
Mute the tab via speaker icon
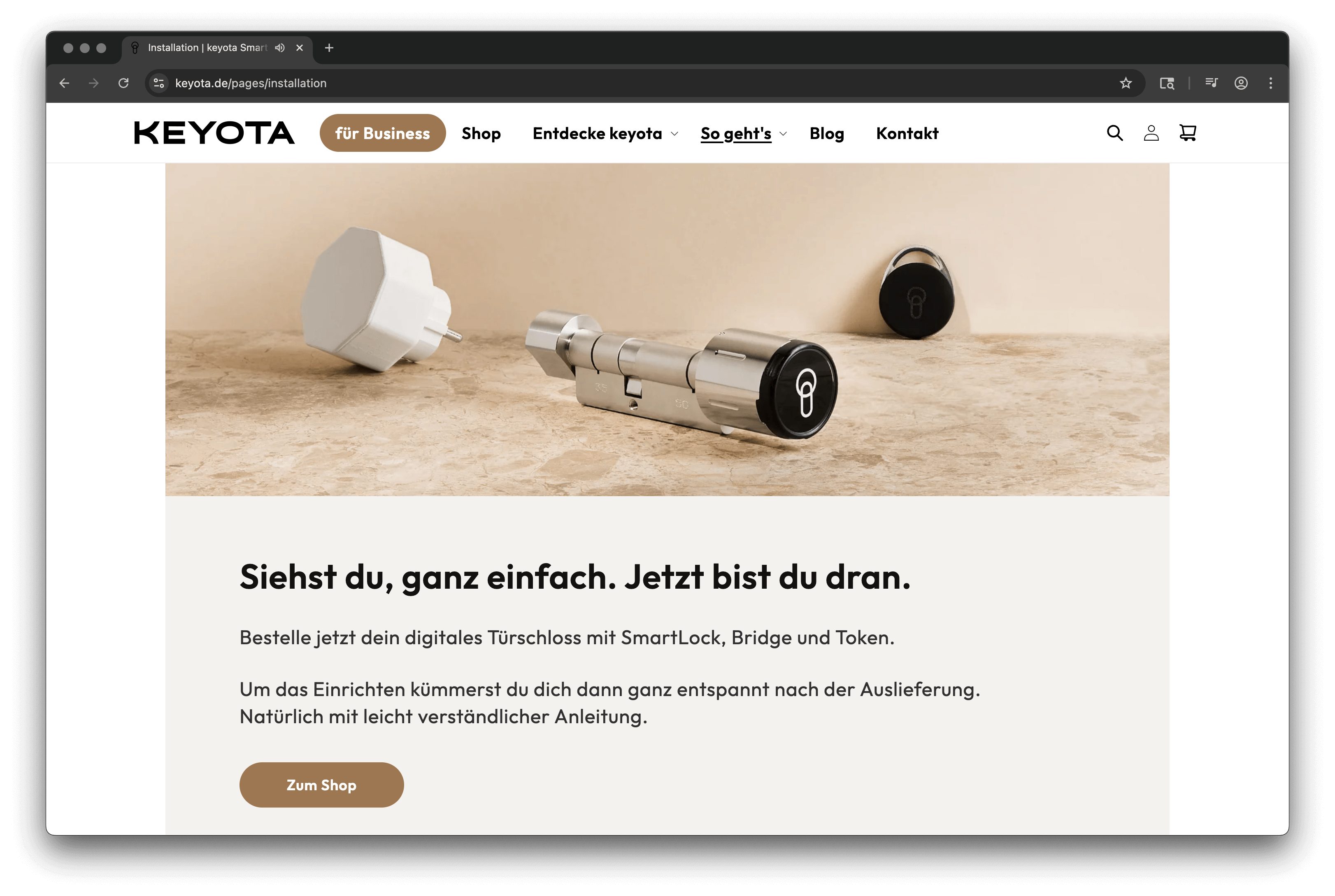pos(279,48)
